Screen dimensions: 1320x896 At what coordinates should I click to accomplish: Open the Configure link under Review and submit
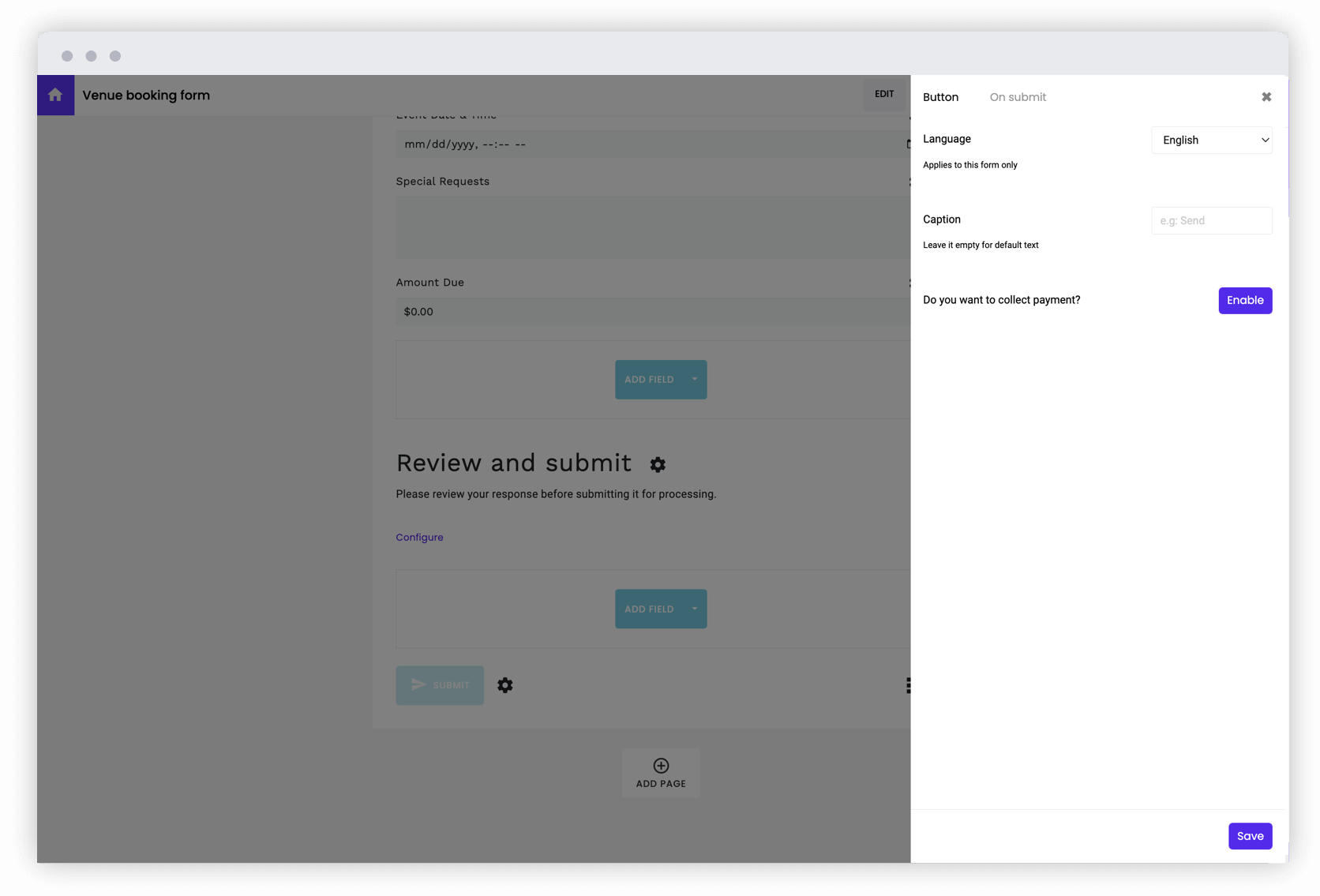pos(419,537)
